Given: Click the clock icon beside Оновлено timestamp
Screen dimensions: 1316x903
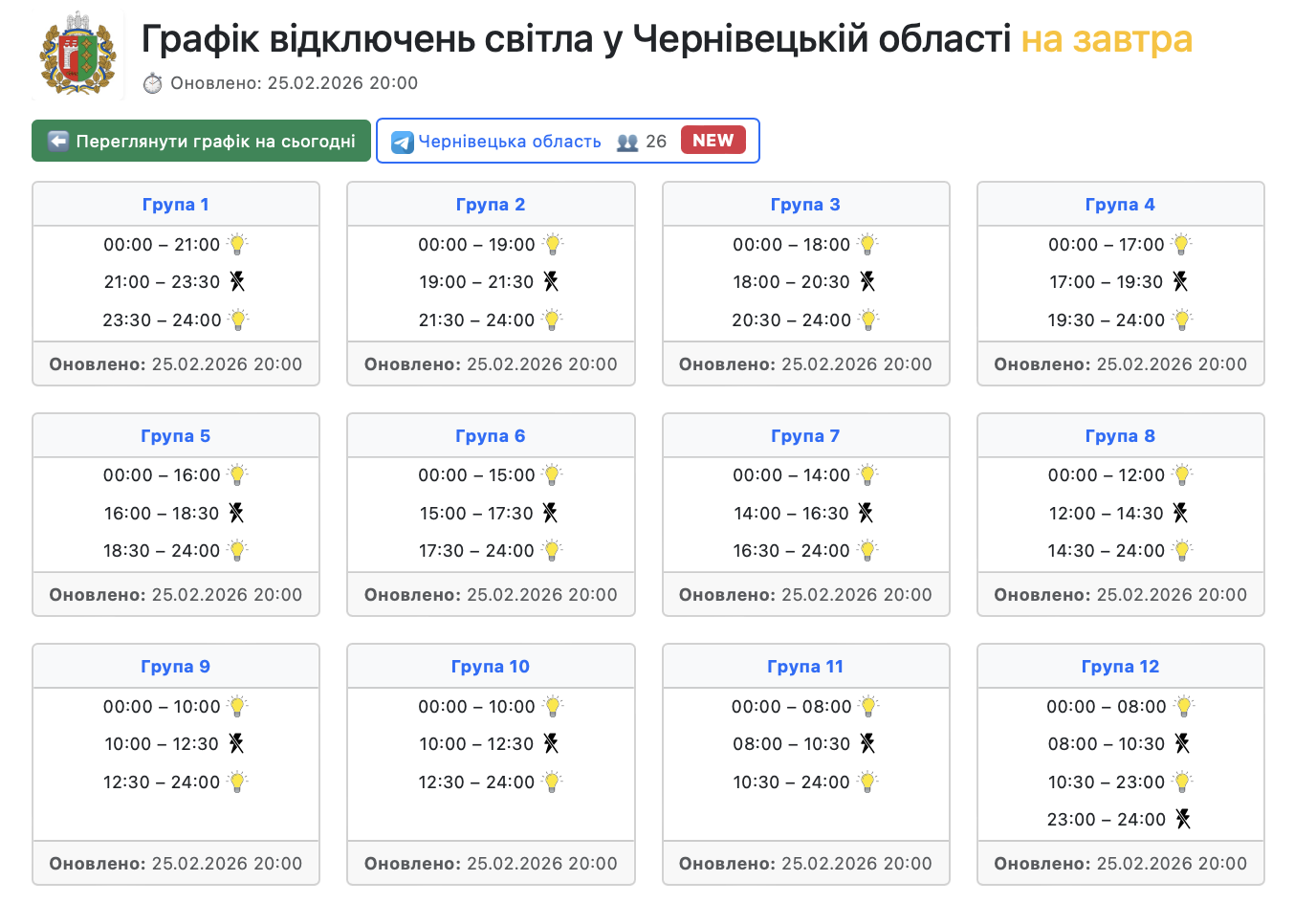Looking at the screenshot, I should click(153, 84).
